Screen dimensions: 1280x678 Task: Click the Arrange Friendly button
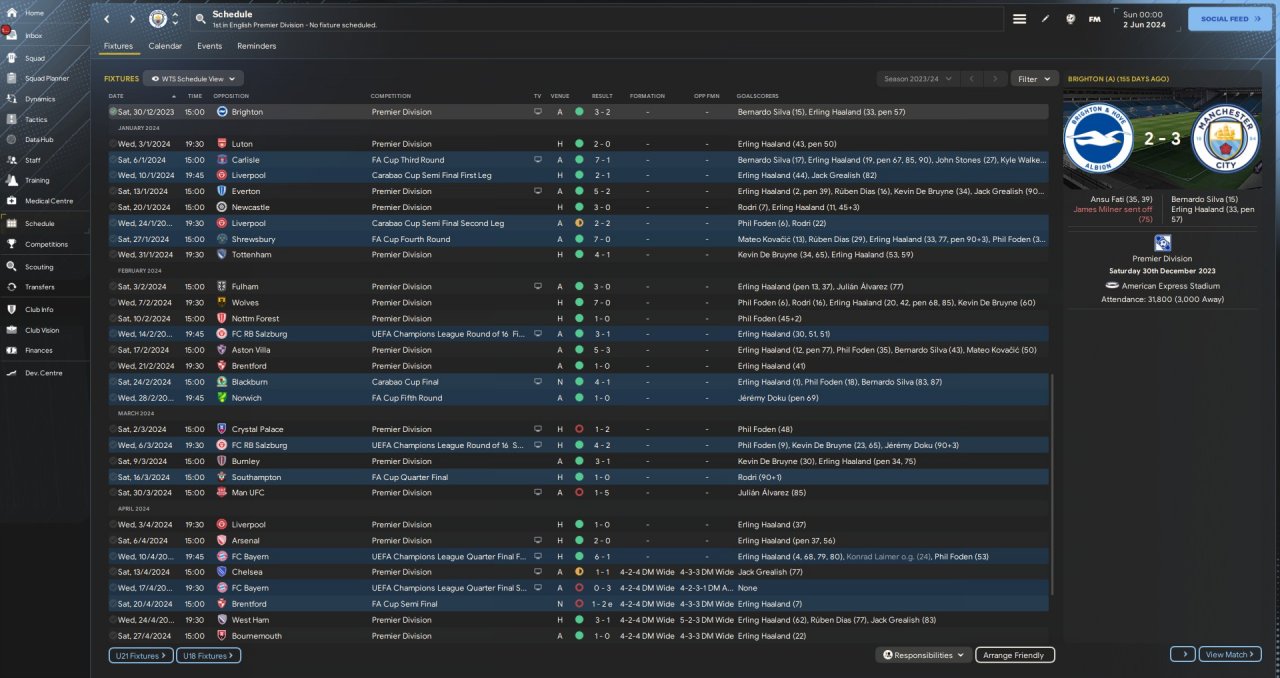1014,655
